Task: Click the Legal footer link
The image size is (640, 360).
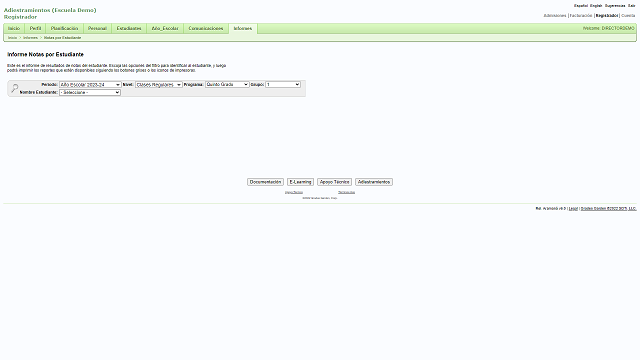Action: pyautogui.click(x=573, y=209)
